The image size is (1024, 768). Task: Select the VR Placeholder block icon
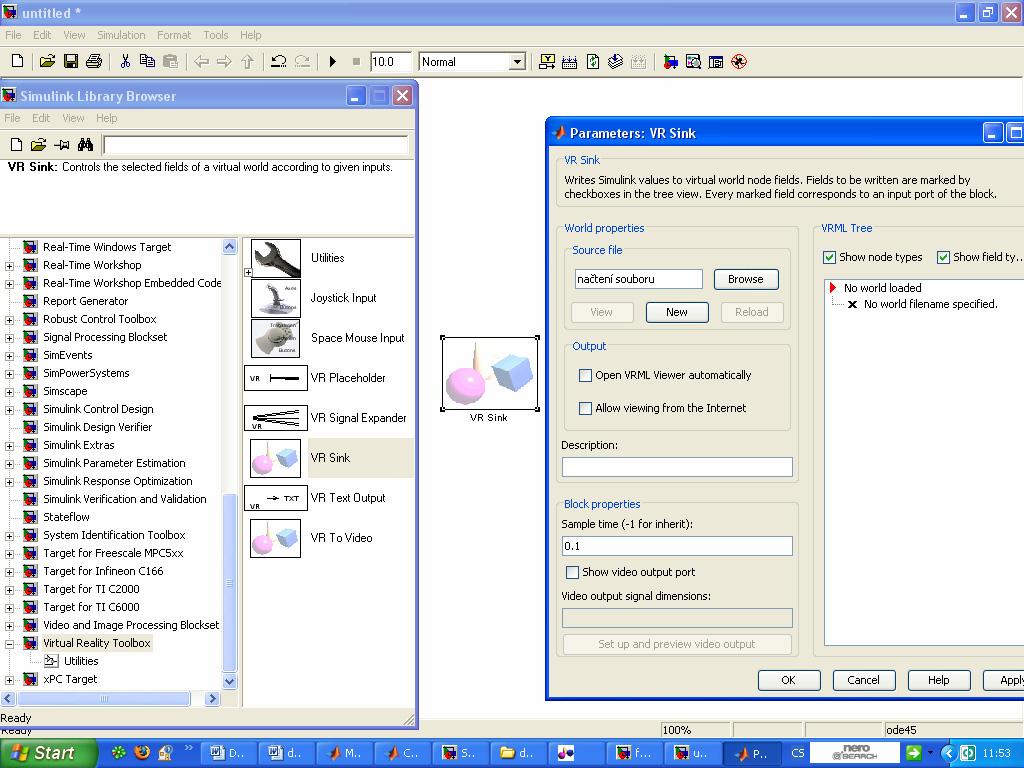(276, 378)
